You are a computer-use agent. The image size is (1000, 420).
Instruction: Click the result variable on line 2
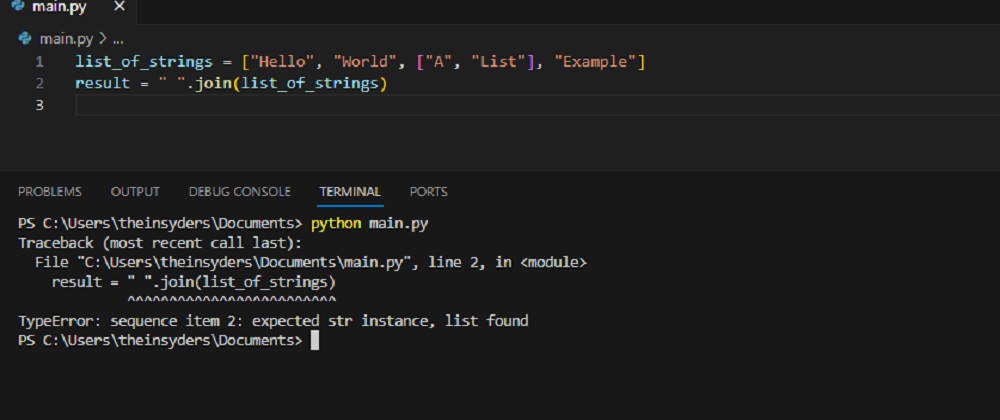click(x=102, y=83)
